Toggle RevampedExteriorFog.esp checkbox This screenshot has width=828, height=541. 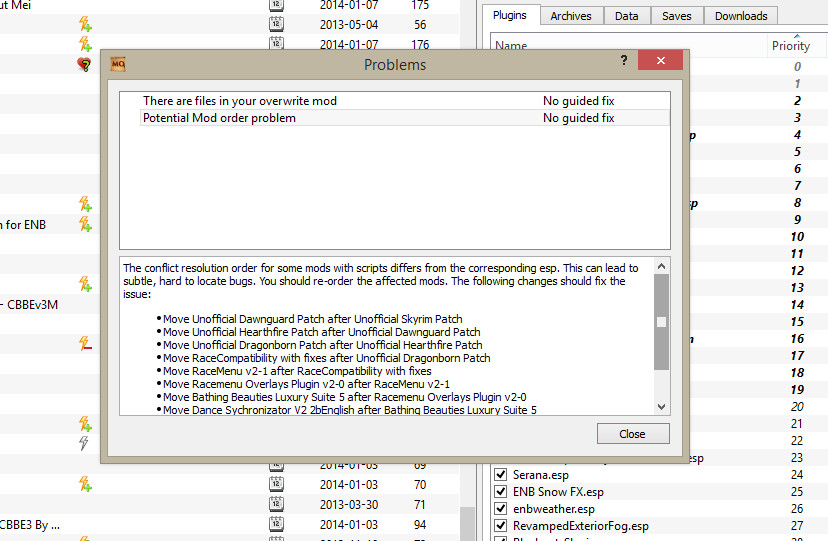pyautogui.click(x=502, y=526)
